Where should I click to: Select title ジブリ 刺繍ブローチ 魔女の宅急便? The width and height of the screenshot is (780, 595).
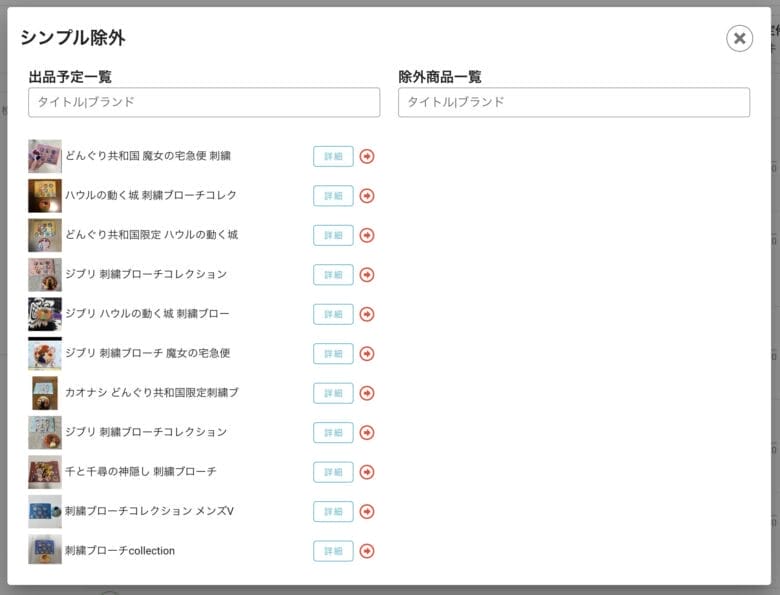[x=148, y=353]
